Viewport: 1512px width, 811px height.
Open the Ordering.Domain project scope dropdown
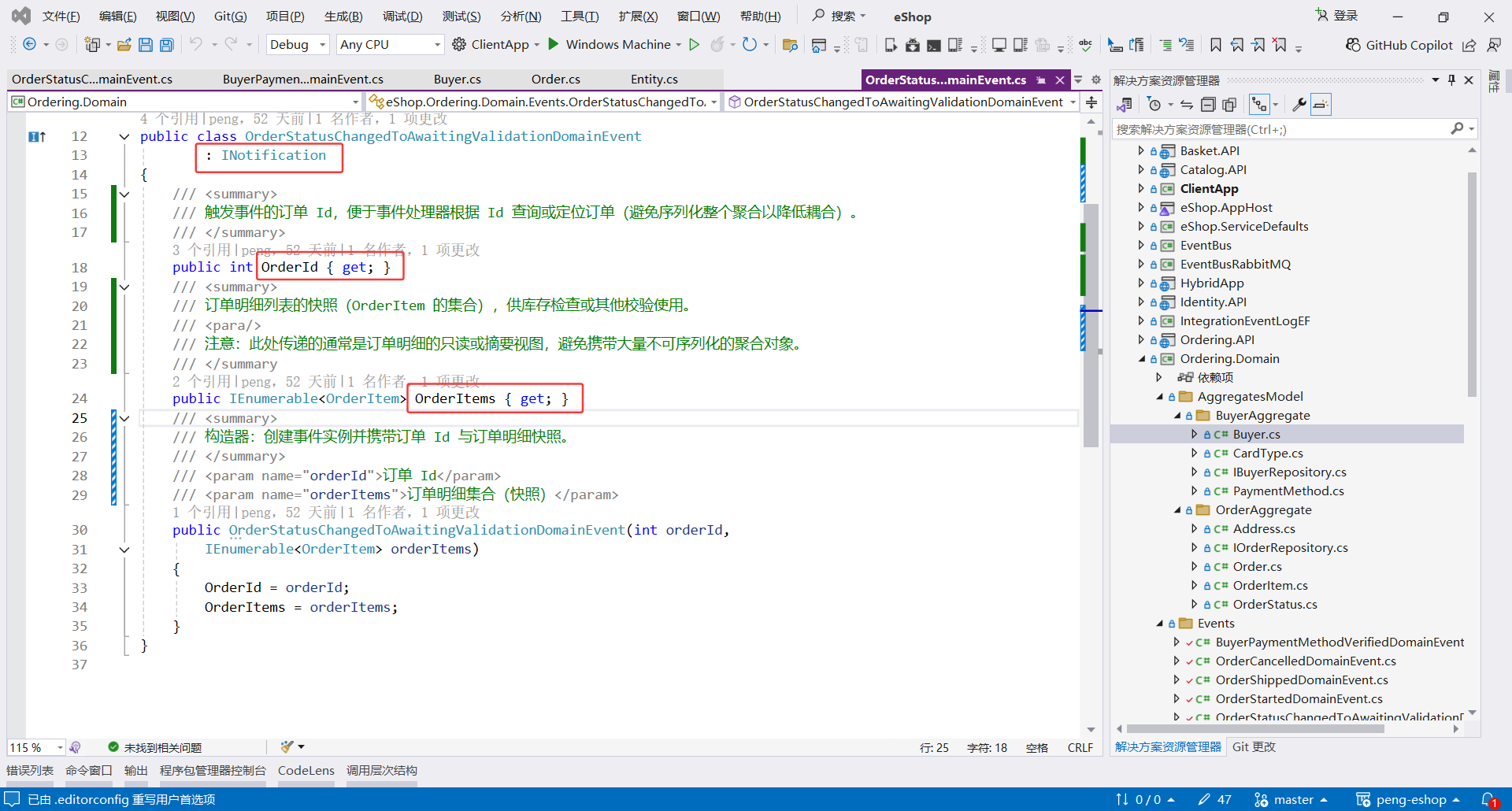coord(185,102)
